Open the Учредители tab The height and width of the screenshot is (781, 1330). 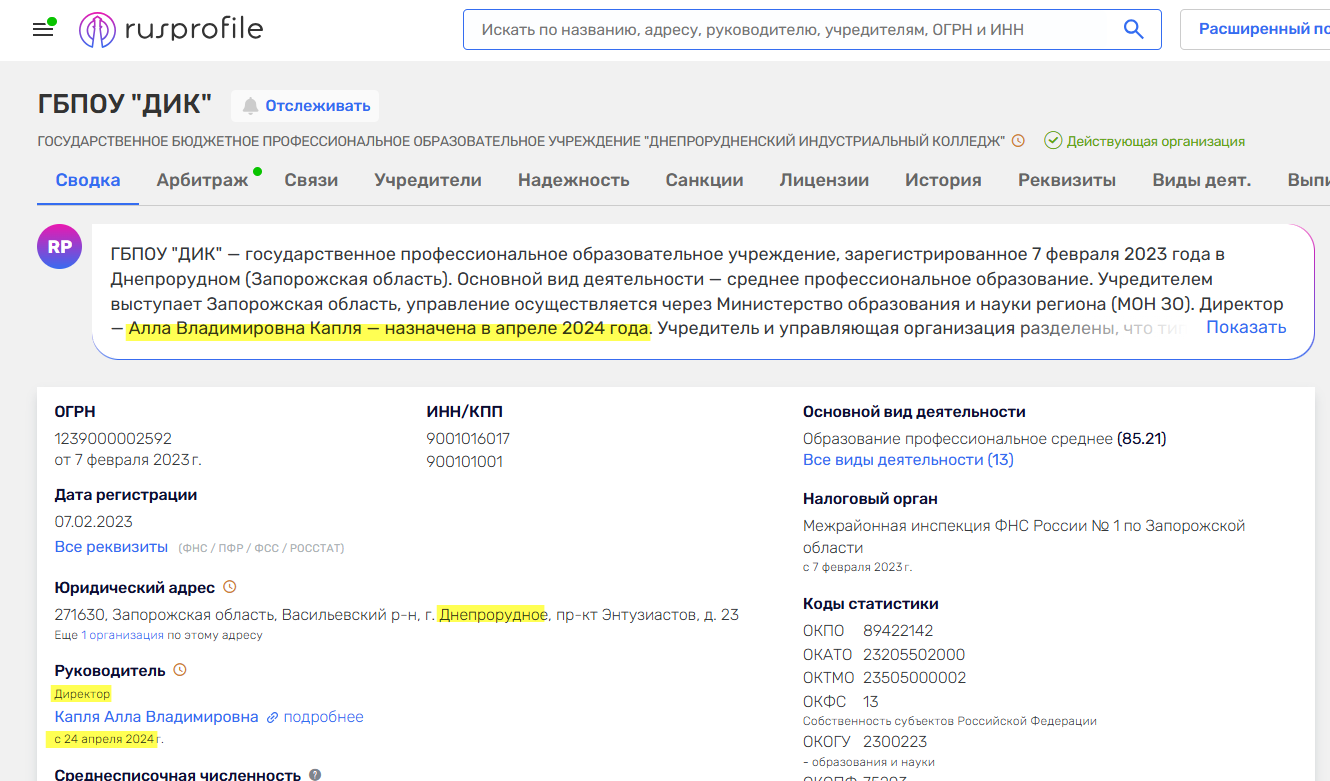point(427,181)
